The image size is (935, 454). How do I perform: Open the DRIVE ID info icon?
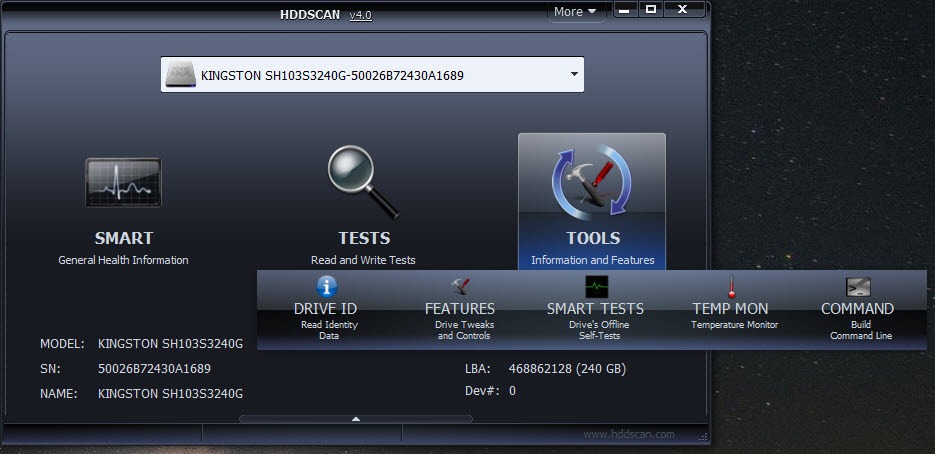326,286
